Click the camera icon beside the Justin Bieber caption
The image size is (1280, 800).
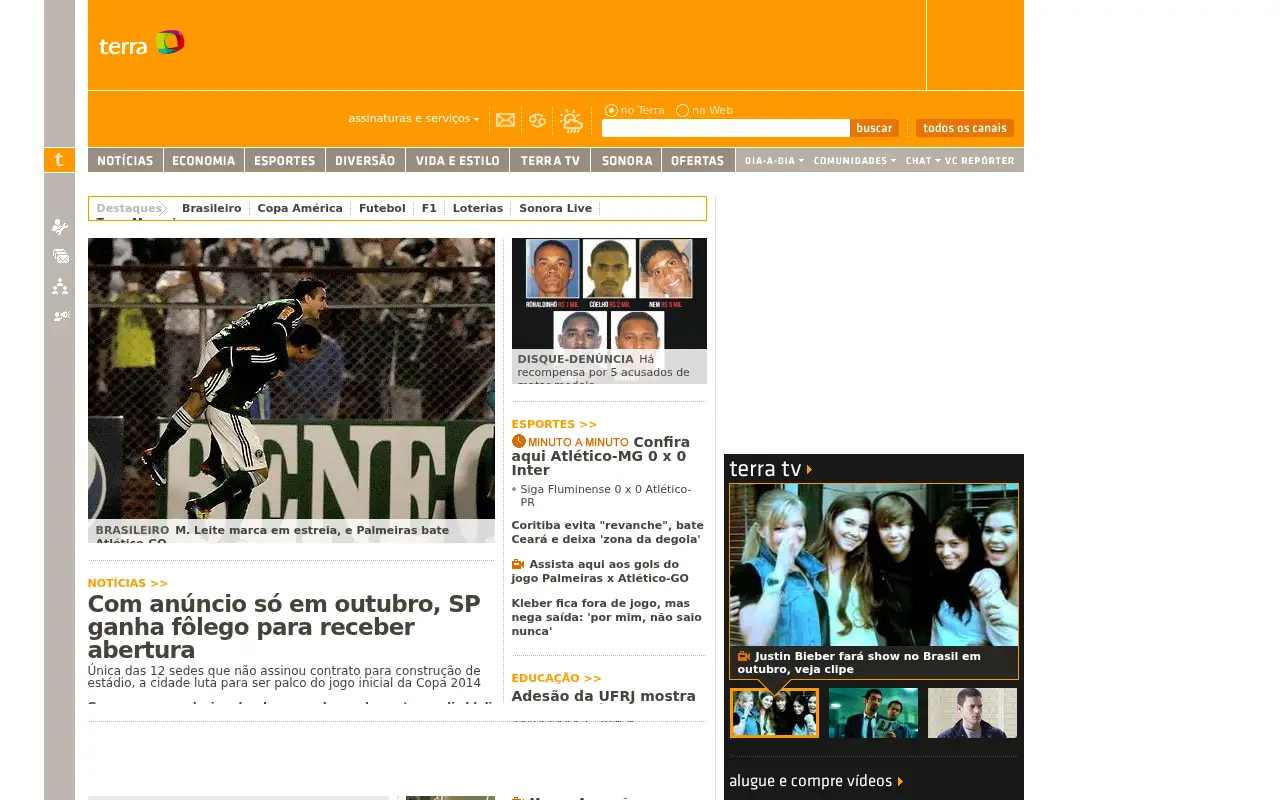click(x=744, y=657)
